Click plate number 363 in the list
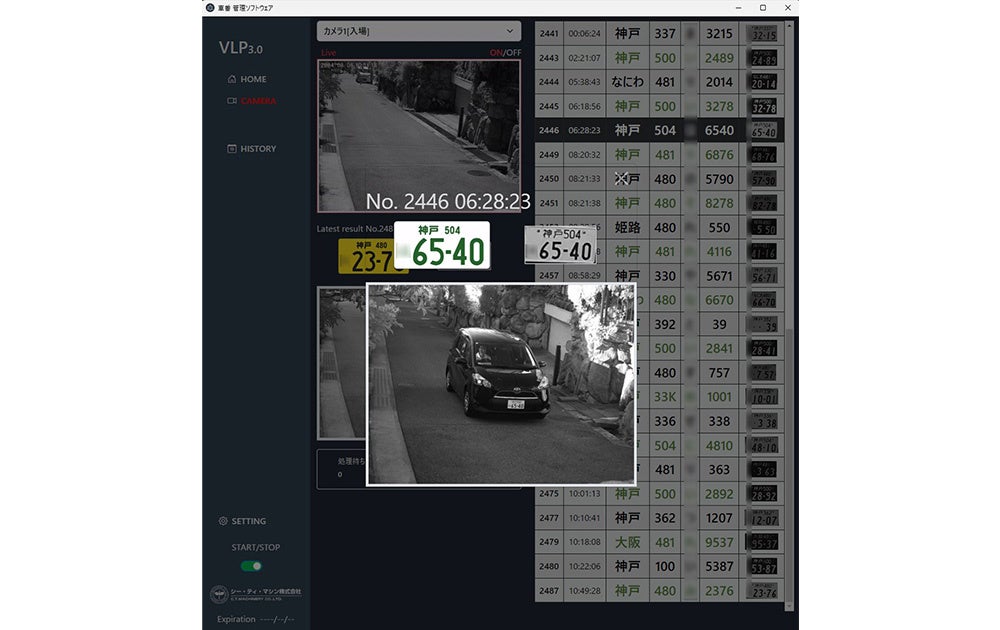1000x630 pixels. point(719,469)
